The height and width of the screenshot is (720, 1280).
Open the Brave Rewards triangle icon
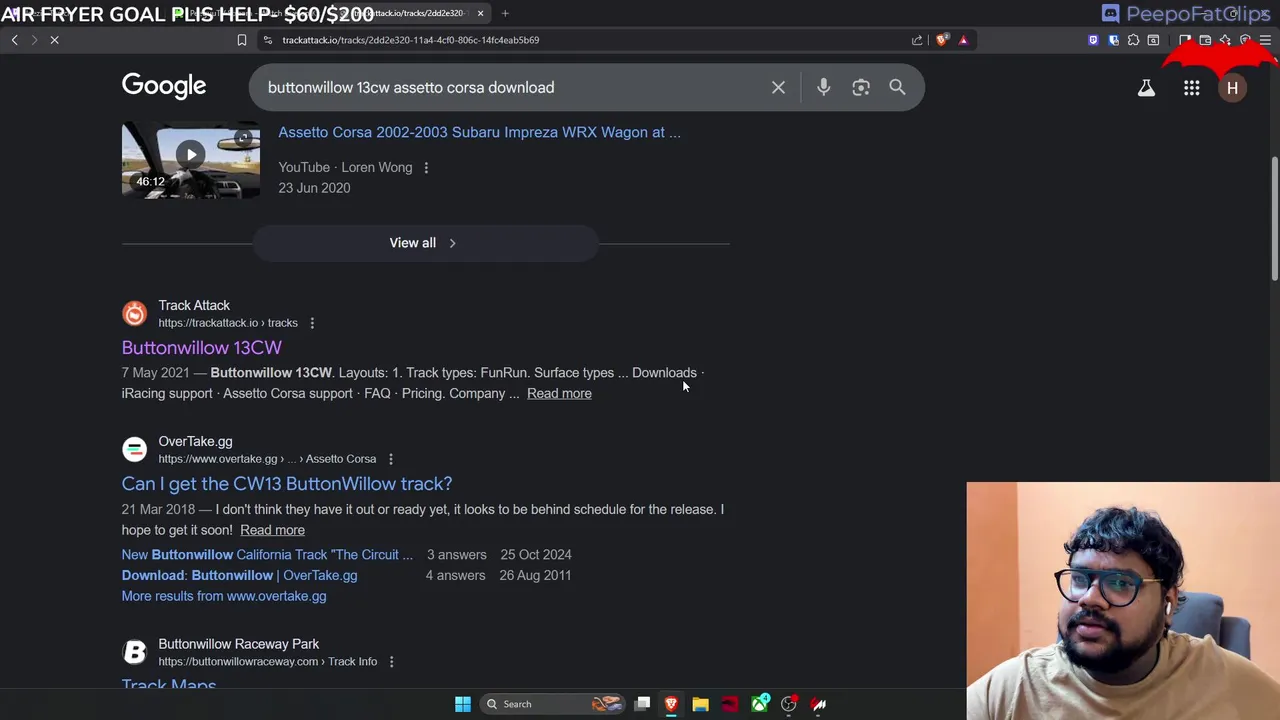(963, 40)
